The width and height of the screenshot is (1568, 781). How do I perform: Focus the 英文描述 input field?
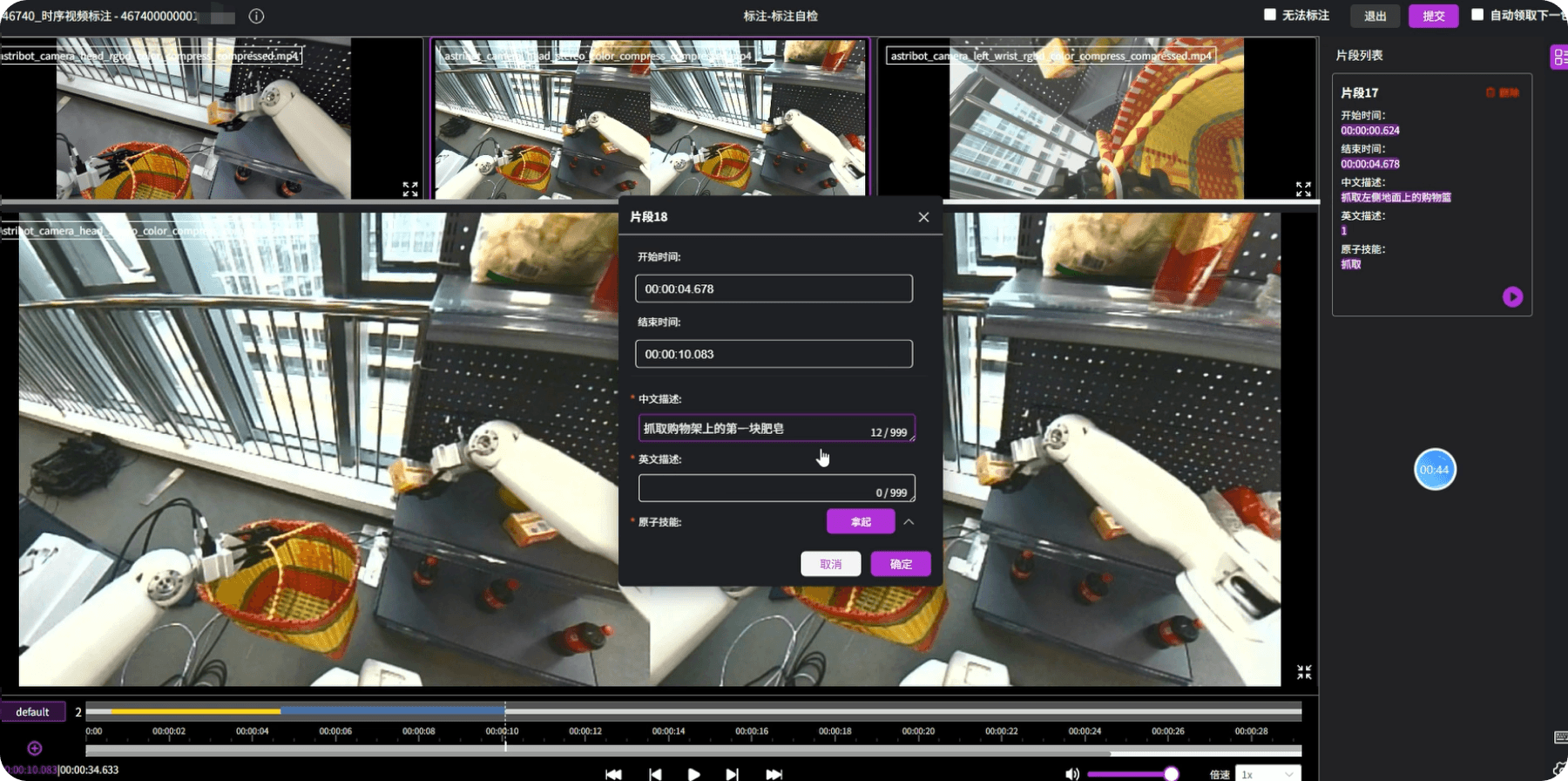pyautogui.click(x=776, y=488)
